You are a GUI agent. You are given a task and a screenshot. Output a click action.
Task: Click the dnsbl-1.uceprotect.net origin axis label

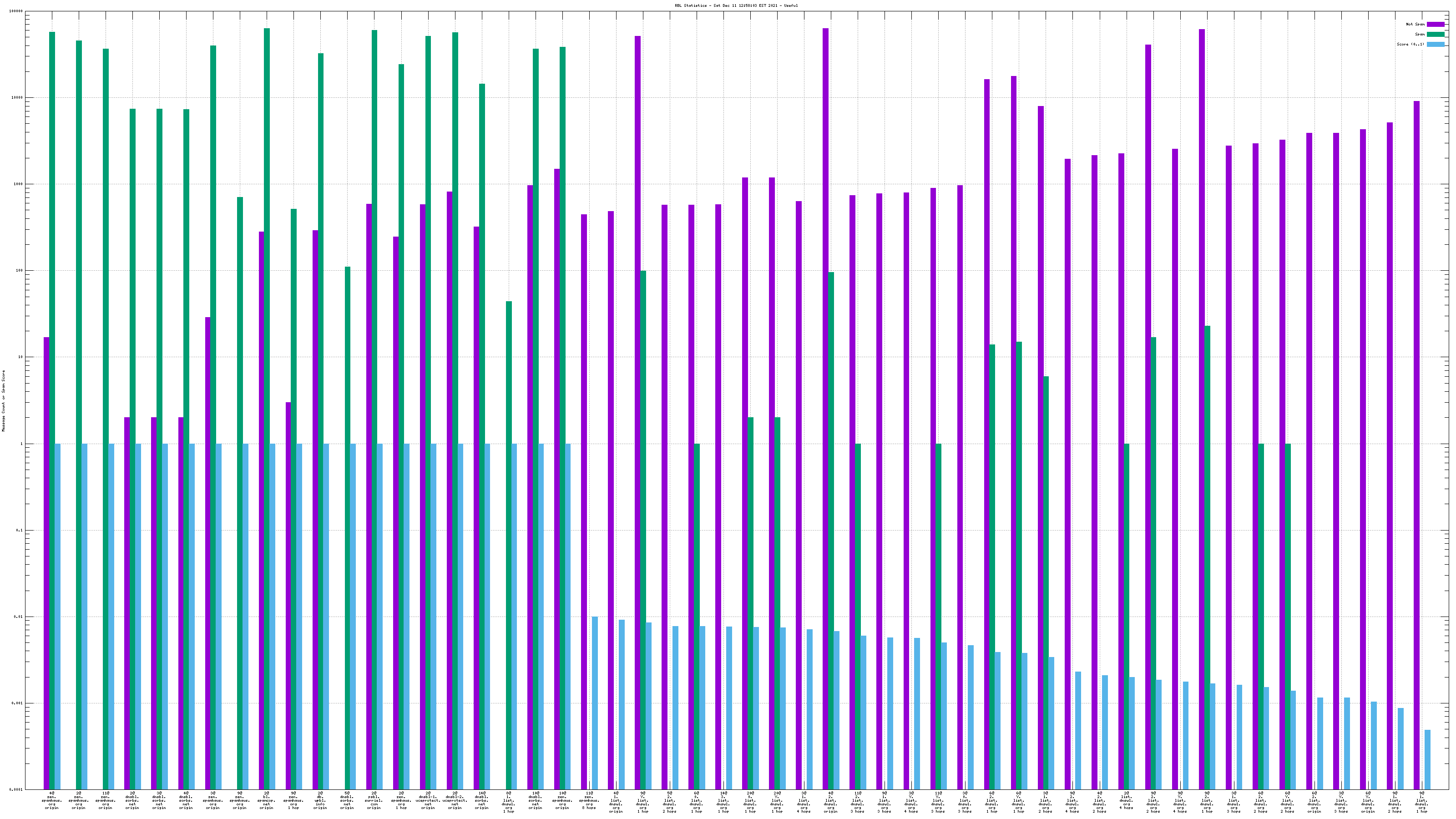[428, 801]
